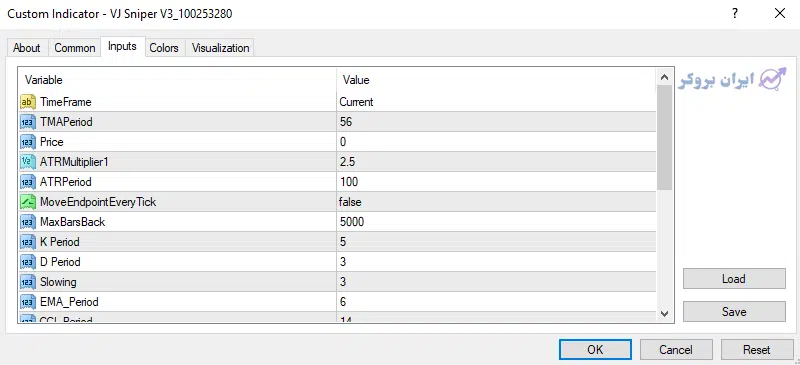
Task: Click the EMA_Period variable name
Action: (x=69, y=302)
